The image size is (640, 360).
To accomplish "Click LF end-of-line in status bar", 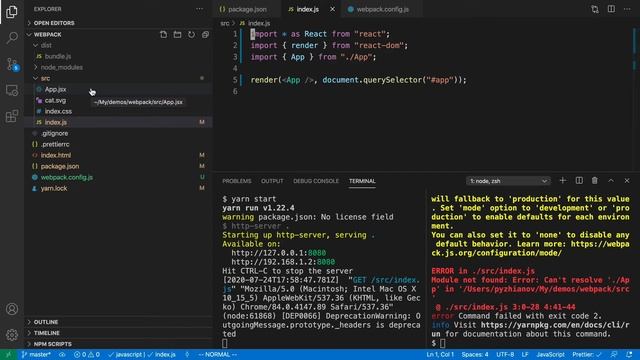I will point(525,354).
